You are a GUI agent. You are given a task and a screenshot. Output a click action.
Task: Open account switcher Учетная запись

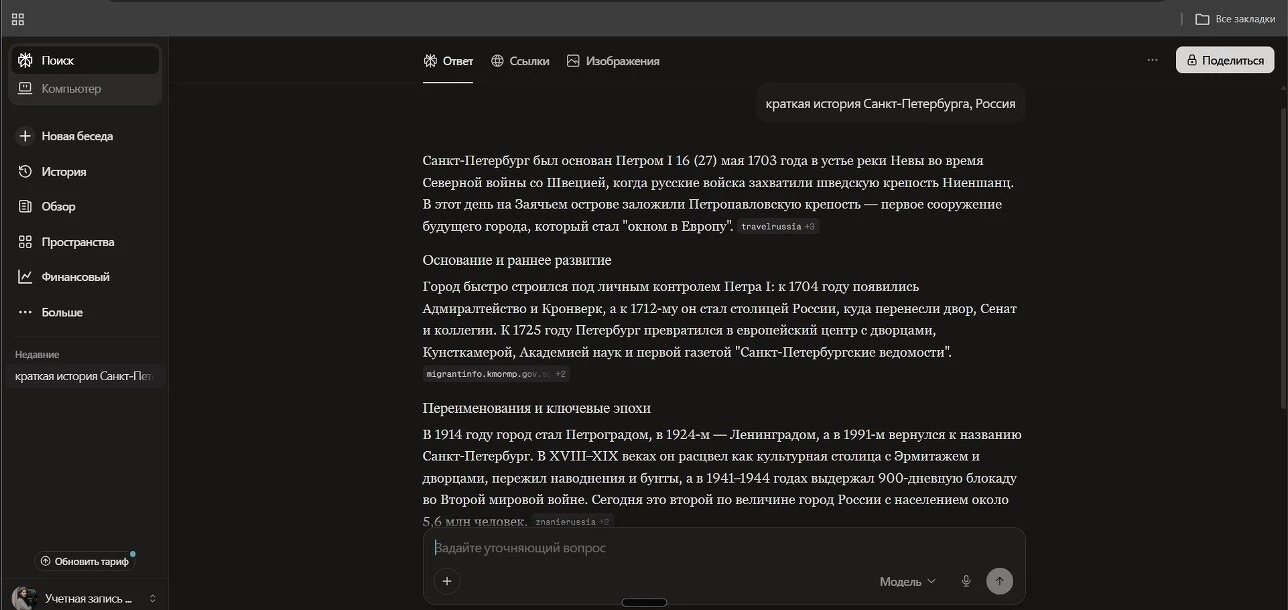tap(85, 598)
